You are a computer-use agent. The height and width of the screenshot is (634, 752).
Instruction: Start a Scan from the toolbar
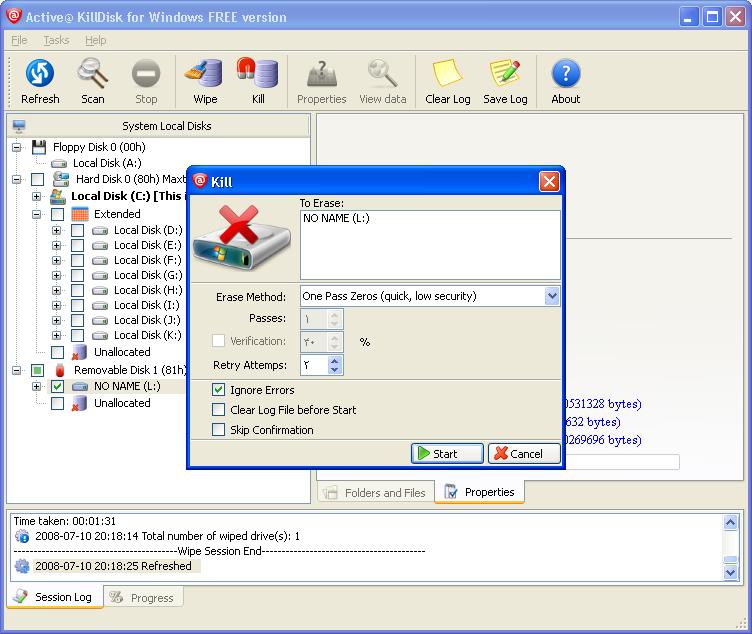click(x=93, y=73)
